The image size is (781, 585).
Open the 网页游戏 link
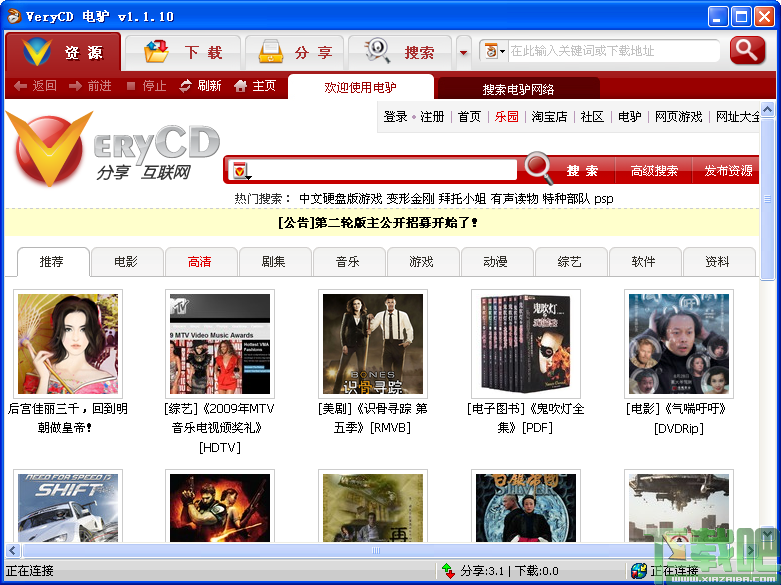pyautogui.click(x=678, y=117)
